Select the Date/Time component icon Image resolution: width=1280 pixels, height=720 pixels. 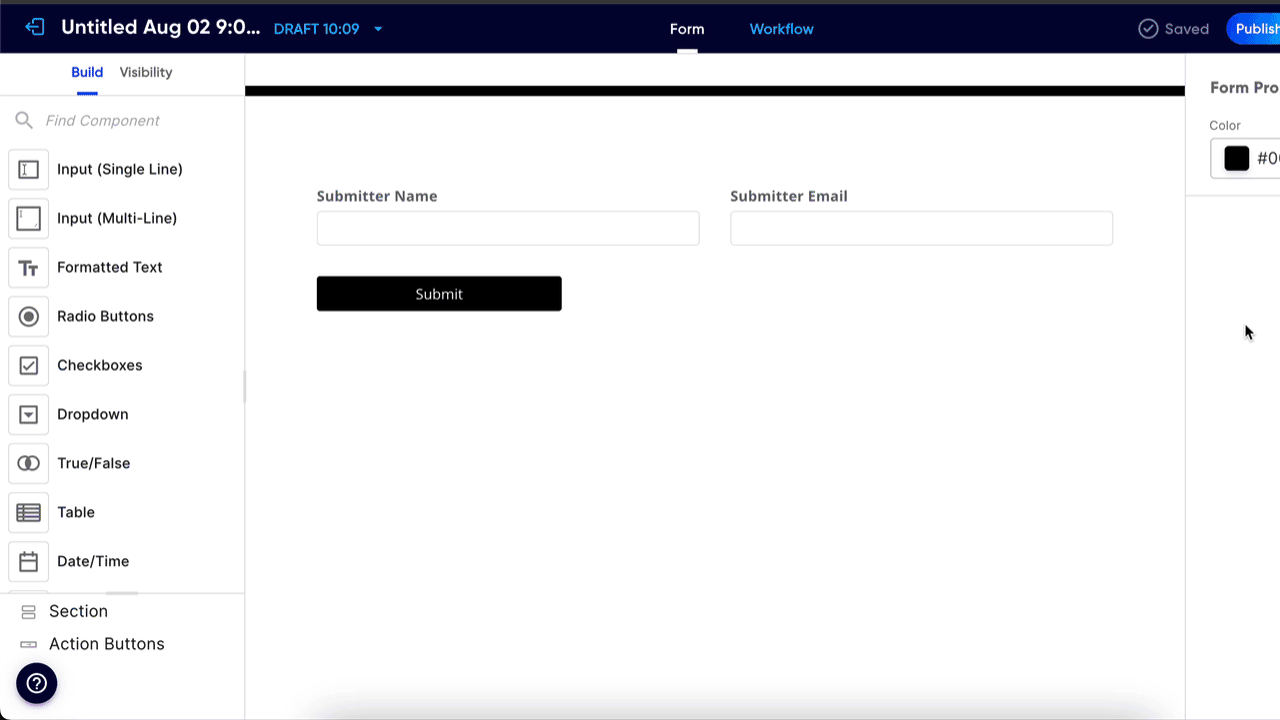(29, 562)
